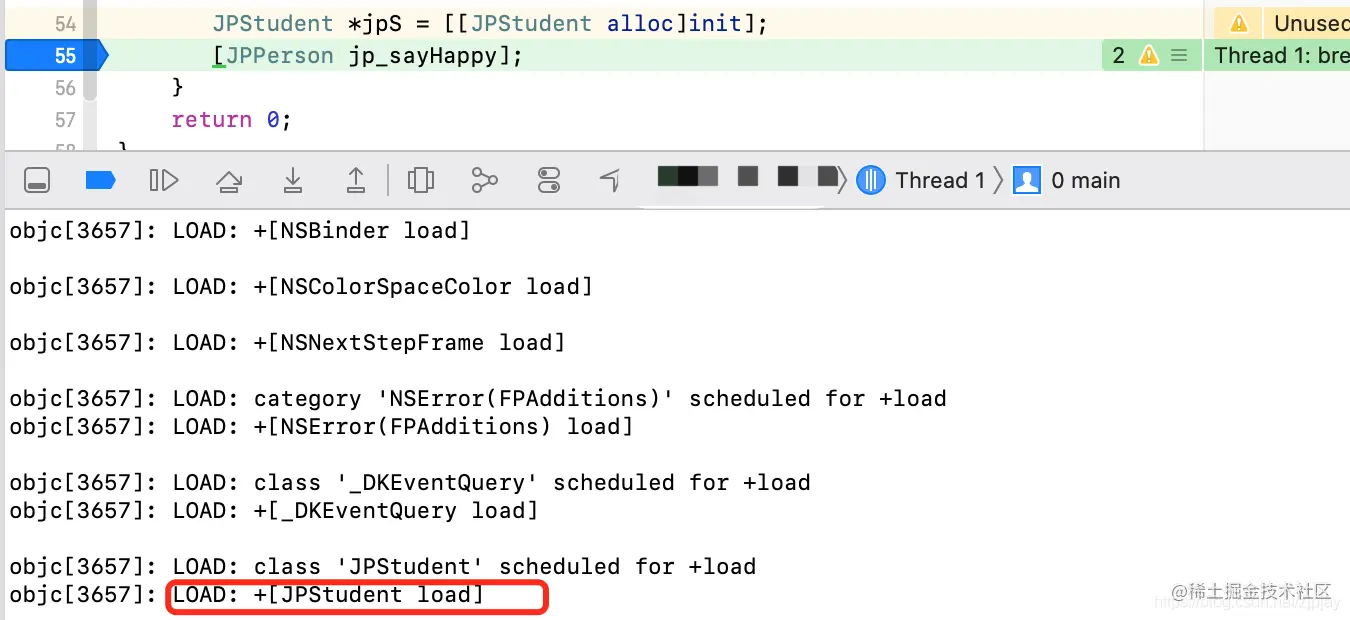Toggle breakpoints deactivation in debug bar

click(x=100, y=180)
